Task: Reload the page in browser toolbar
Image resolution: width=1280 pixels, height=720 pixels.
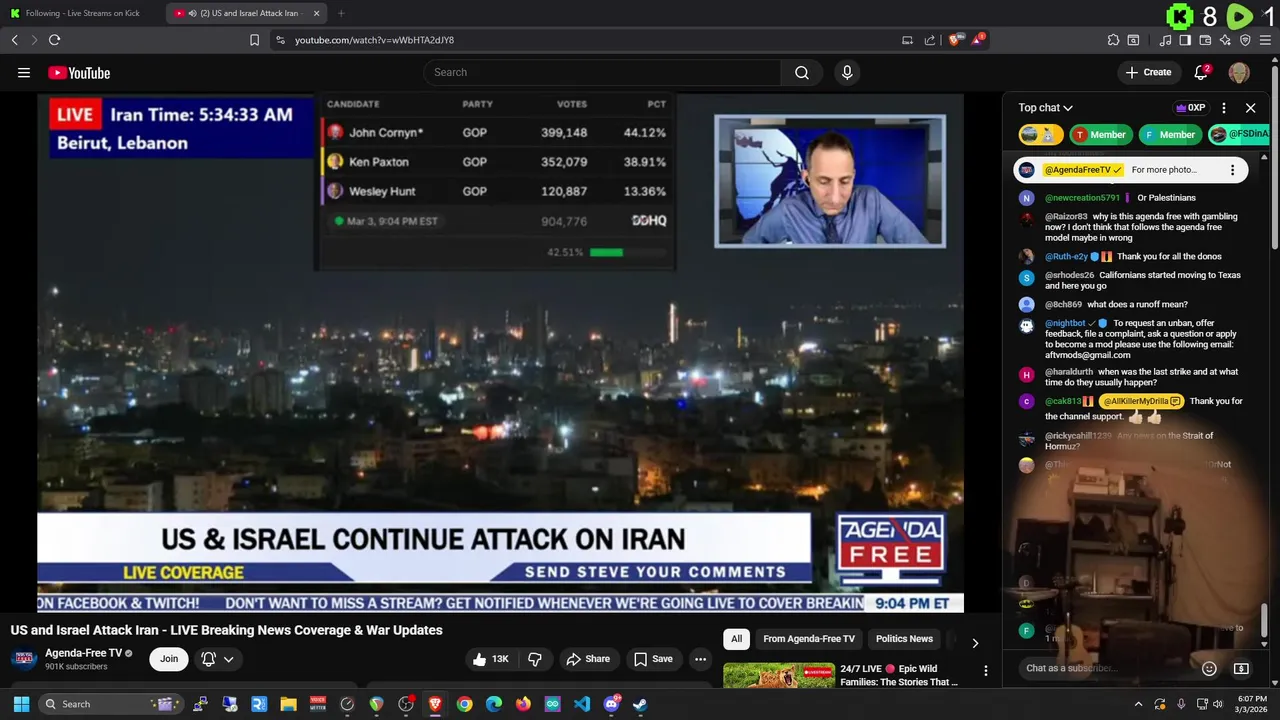Action: tap(54, 40)
